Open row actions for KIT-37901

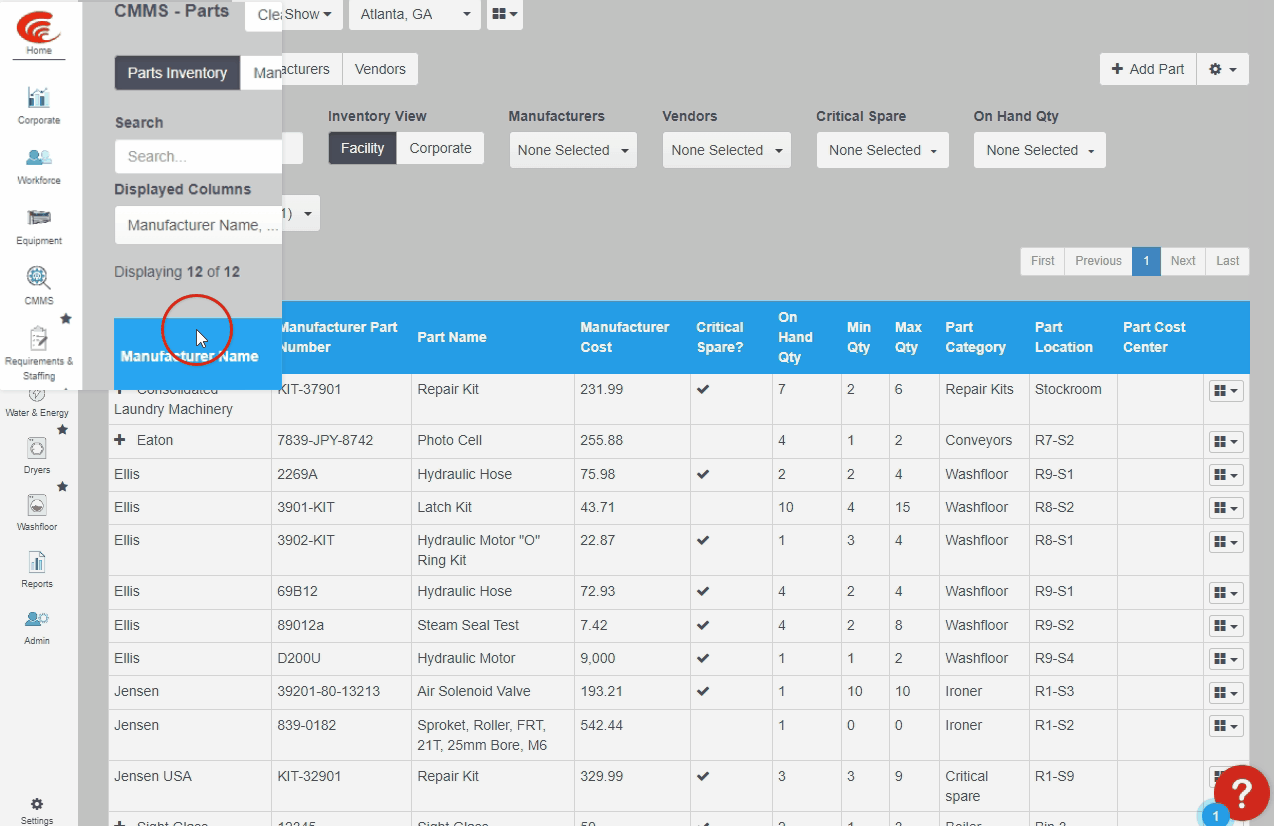(x=1226, y=391)
